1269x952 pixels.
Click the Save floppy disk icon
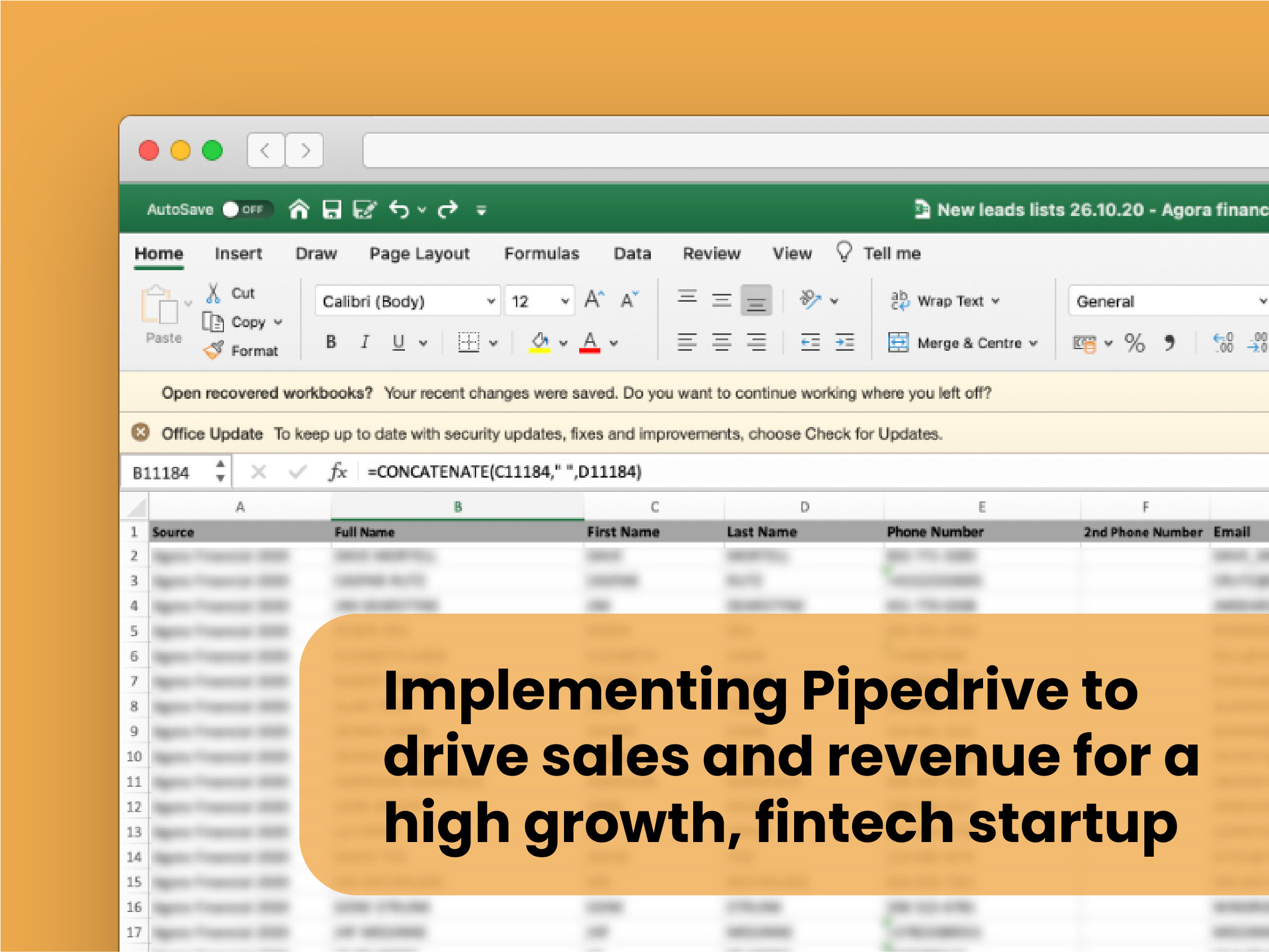(x=332, y=209)
